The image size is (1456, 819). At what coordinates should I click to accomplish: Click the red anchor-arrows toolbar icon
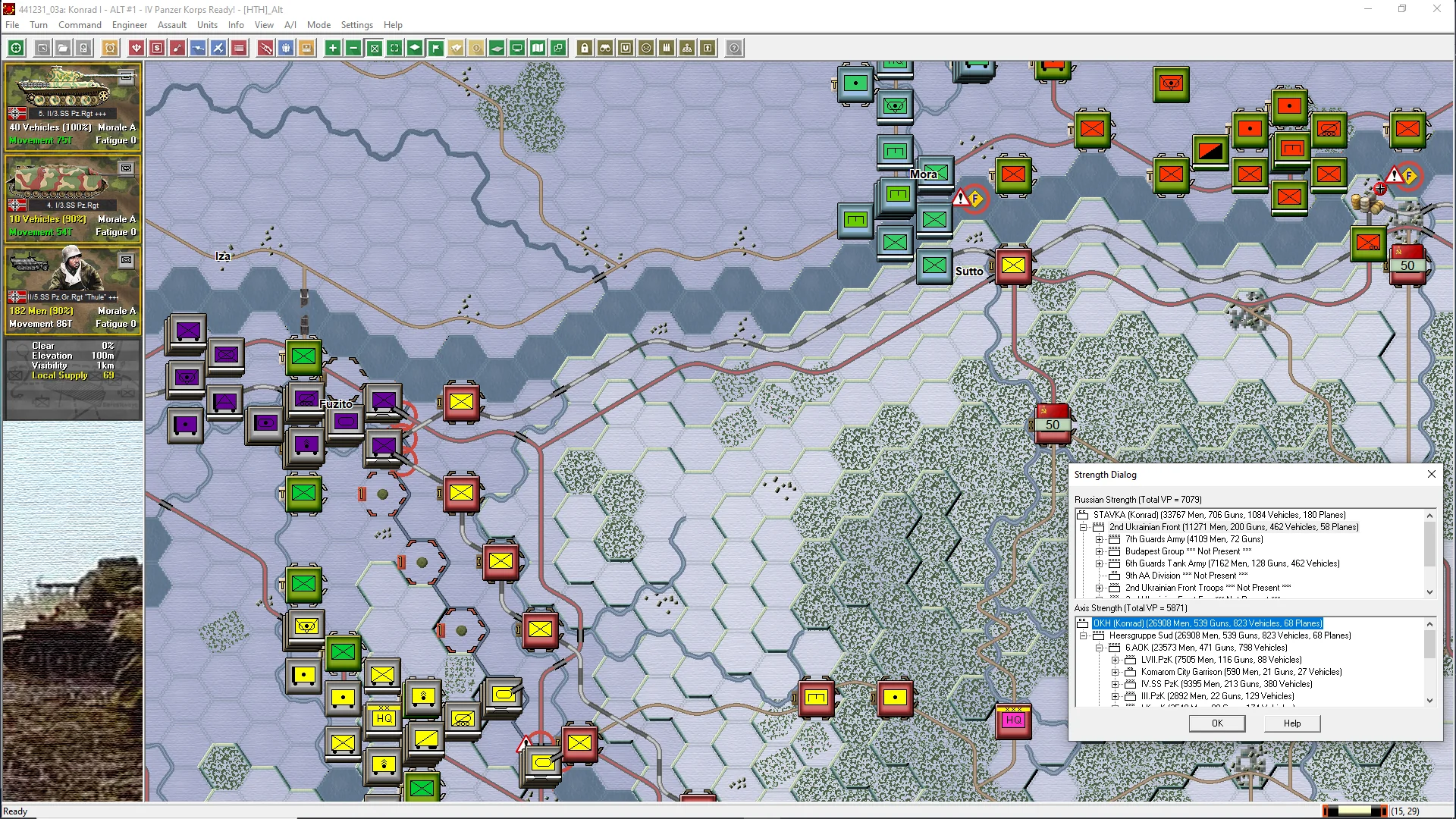136,48
